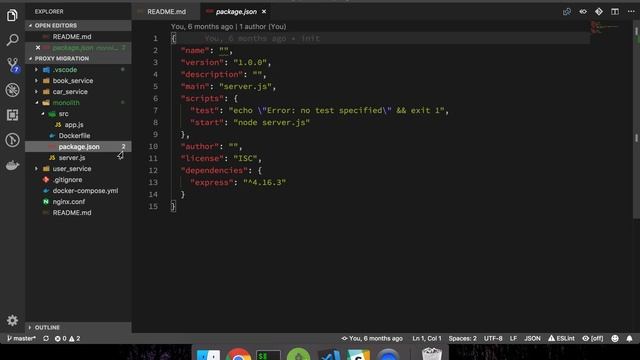Change file encoding UTF-8
The height and width of the screenshot is (360, 640).
(x=493, y=338)
